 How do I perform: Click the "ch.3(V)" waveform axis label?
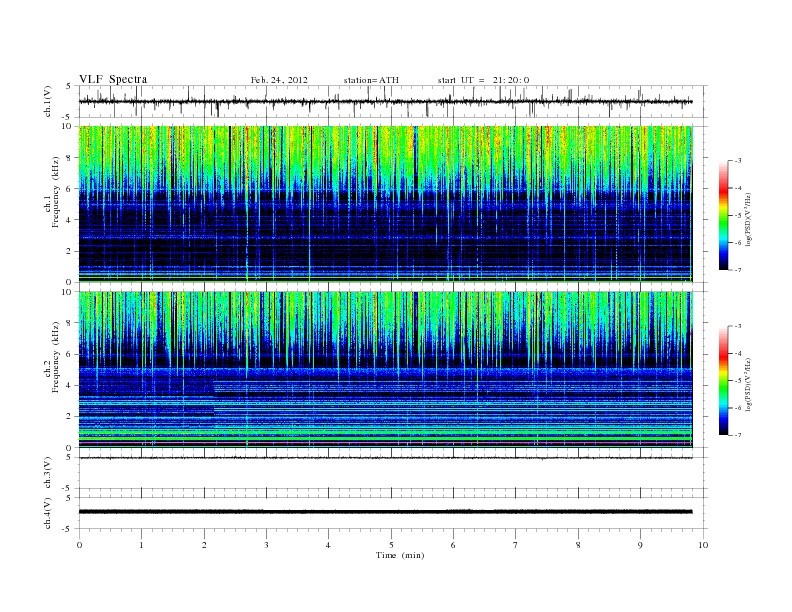click(47, 473)
